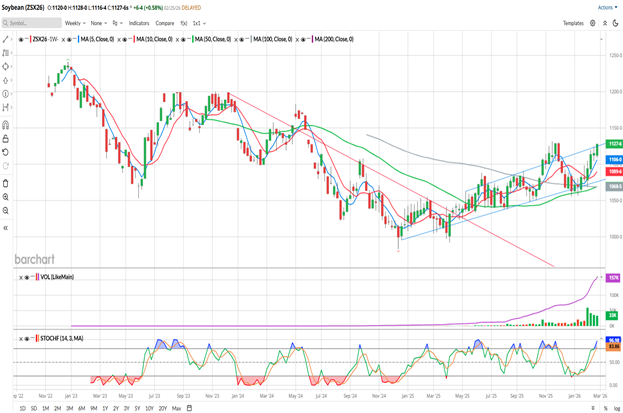Image resolution: width=623 pixels, height=413 pixels.
Task: Select the trend line drawing tool
Action: point(5,39)
